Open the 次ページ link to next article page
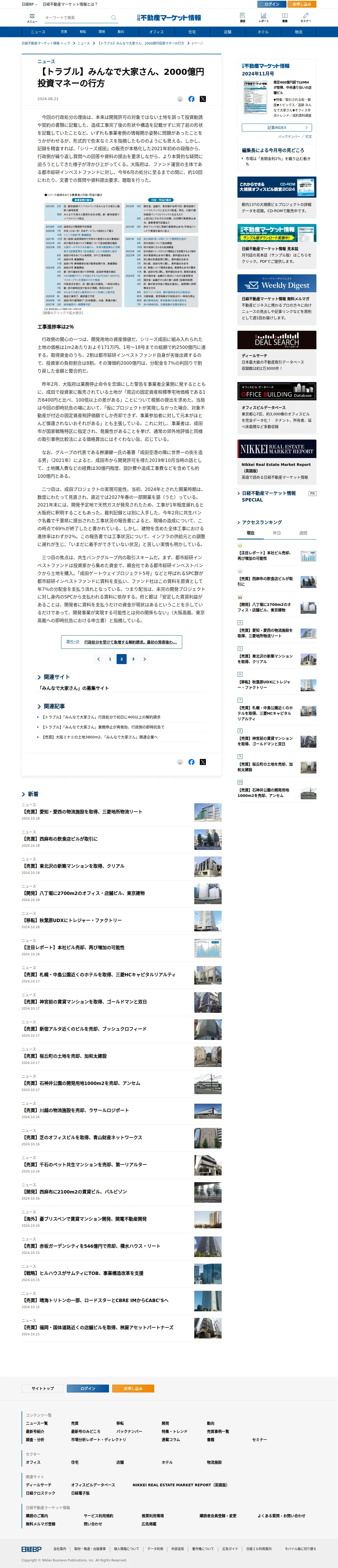This screenshot has height=1568, width=338. (122, 642)
